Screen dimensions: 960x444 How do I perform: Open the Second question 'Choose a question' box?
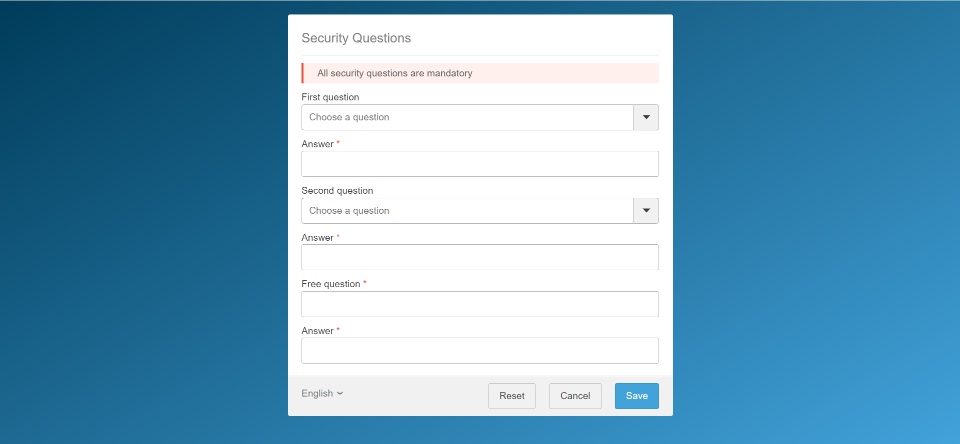[467, 211]
